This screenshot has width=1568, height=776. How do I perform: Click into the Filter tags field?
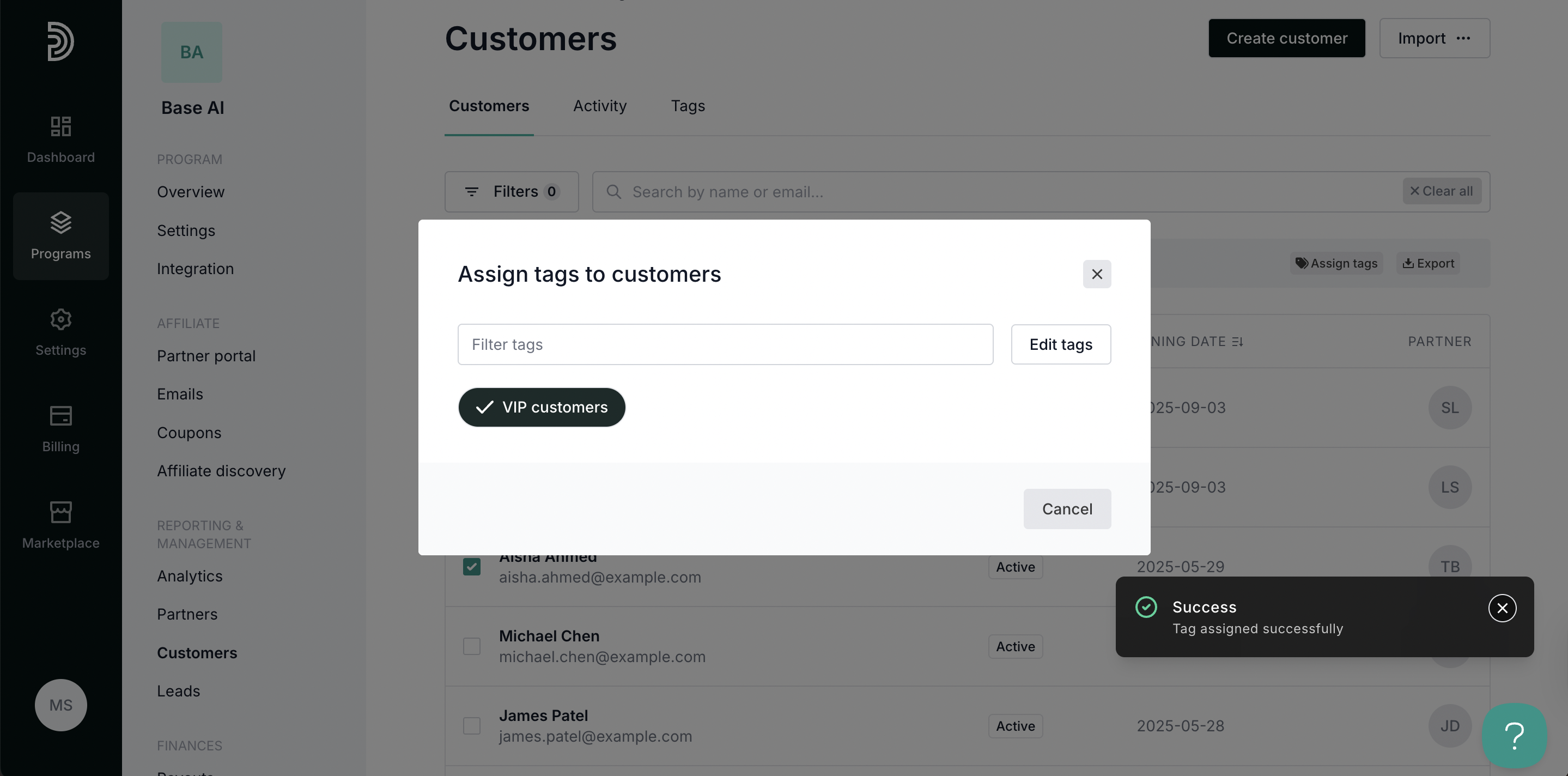pyautogui.click(x=725, y=344)
